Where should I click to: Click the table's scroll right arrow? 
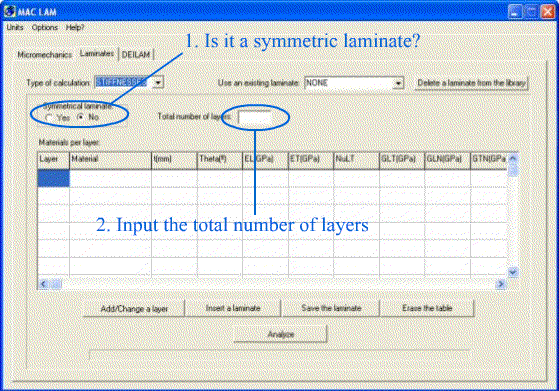coord(501,284)
